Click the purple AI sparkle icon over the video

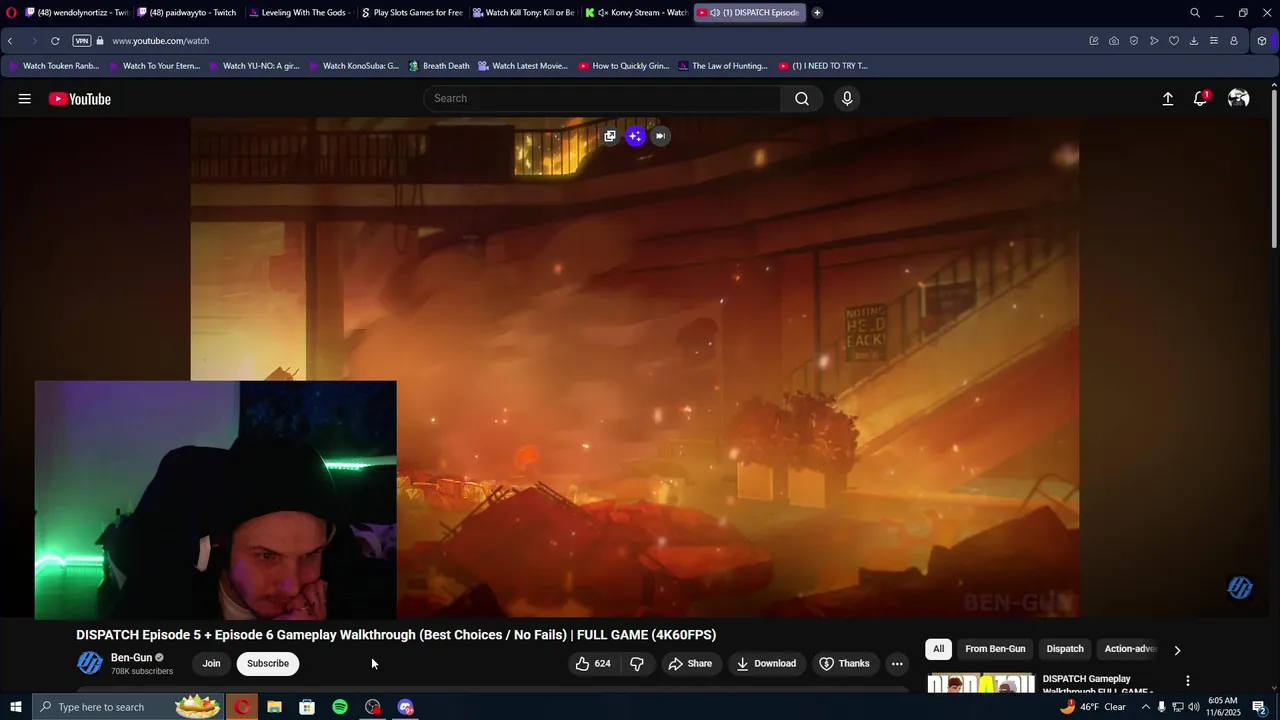[x=635, y=136]
